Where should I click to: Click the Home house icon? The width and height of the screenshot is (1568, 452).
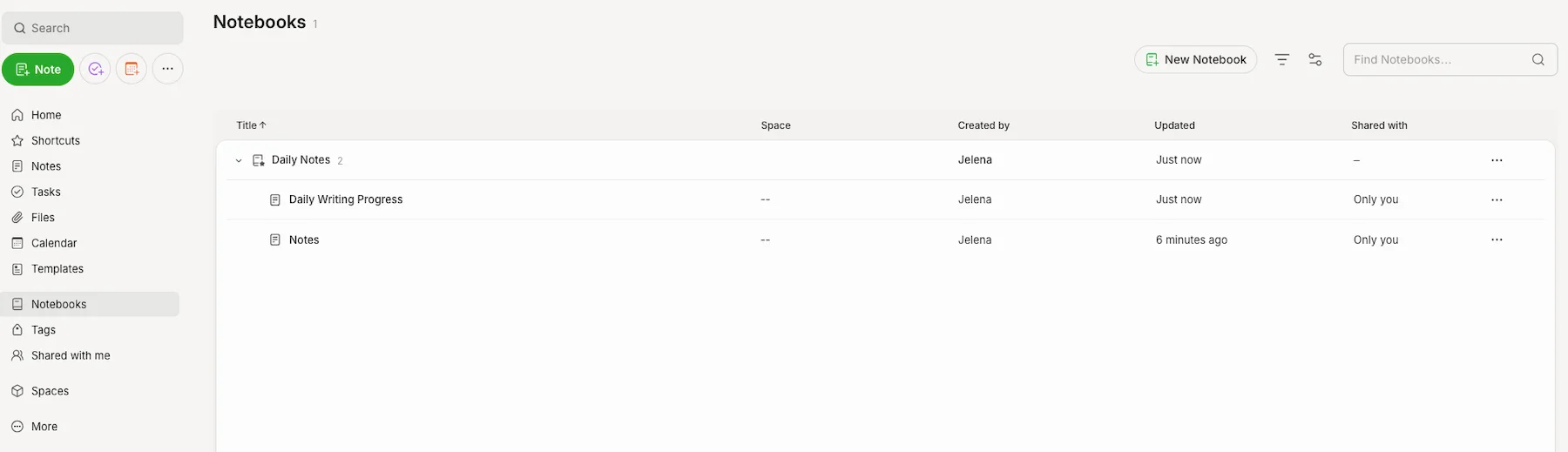coord(17,115)
